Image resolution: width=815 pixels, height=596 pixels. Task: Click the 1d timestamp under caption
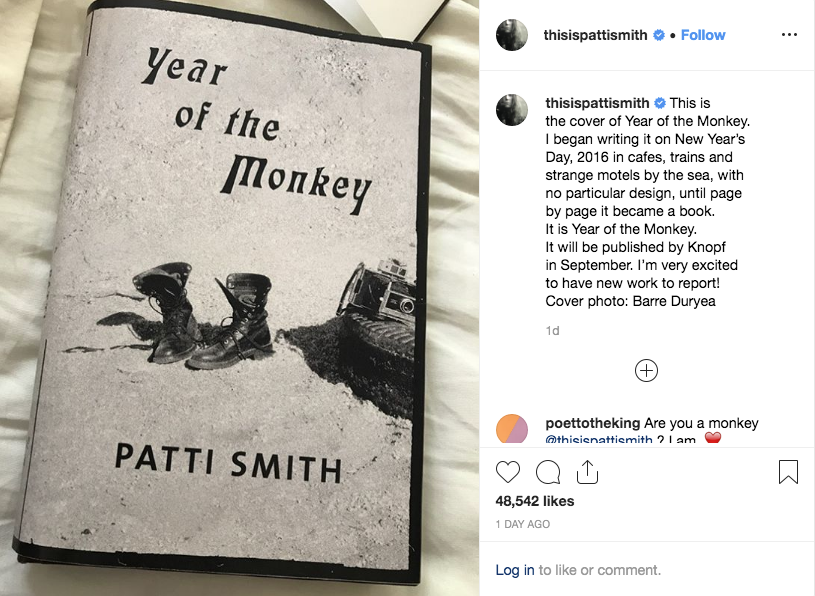(x=553, y=329)
